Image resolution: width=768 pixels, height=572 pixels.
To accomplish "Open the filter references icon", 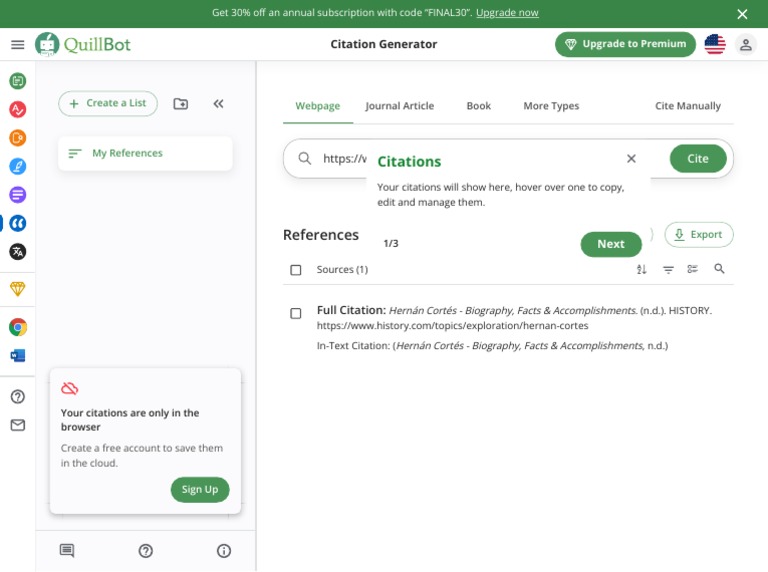I will coord(668,270).
